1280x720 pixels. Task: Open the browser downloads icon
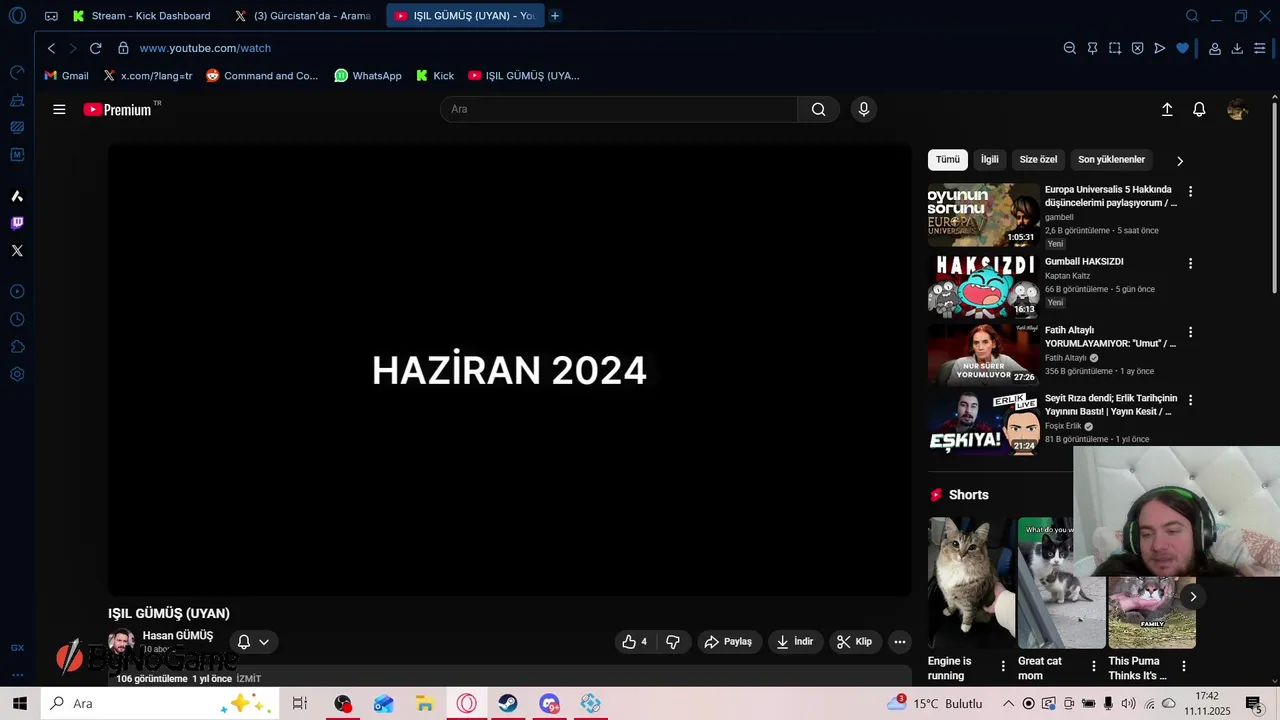click(1237, 48)
